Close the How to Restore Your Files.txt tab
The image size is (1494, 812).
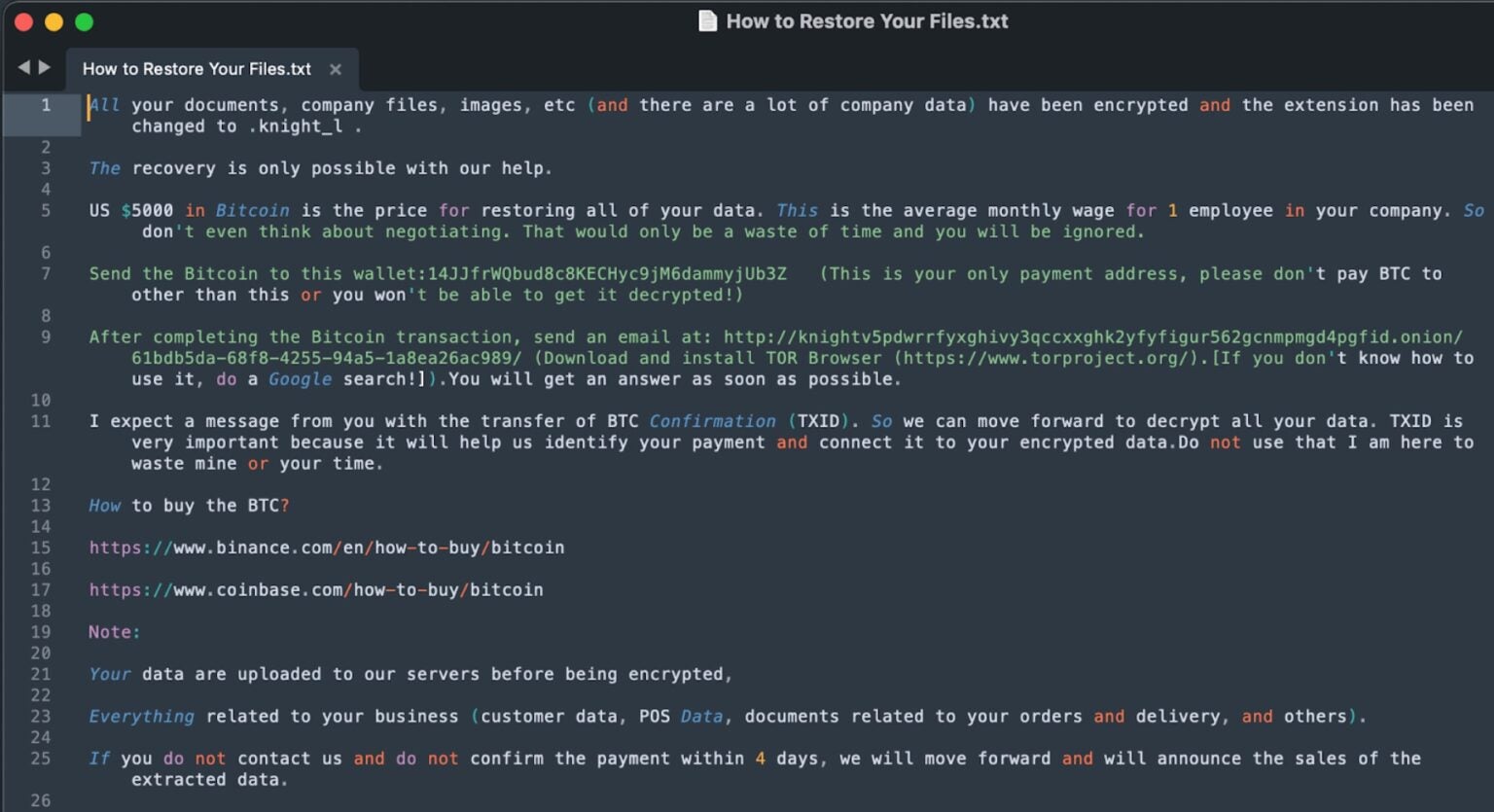click(336, 69)
